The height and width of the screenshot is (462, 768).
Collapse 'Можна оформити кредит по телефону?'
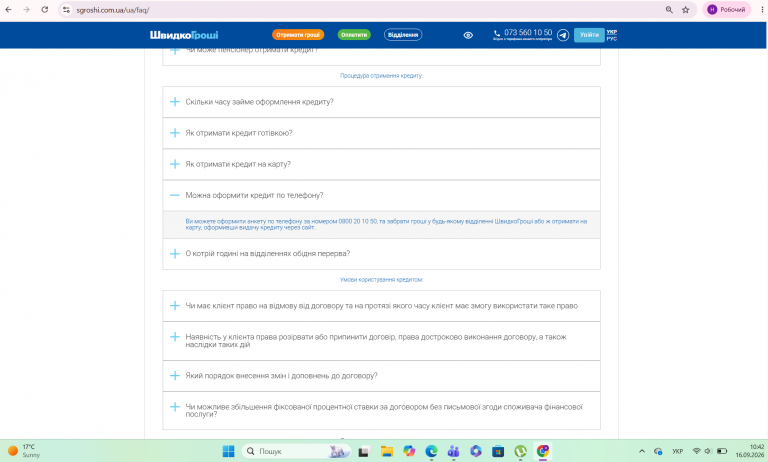click(382, 195)
